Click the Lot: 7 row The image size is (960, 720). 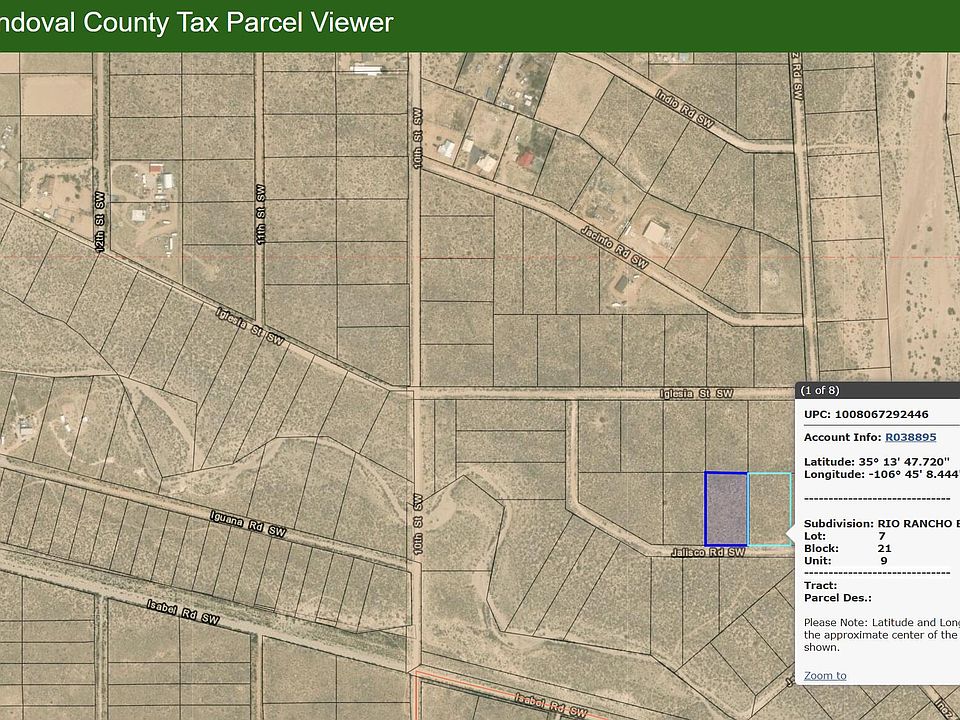[844, 536]
